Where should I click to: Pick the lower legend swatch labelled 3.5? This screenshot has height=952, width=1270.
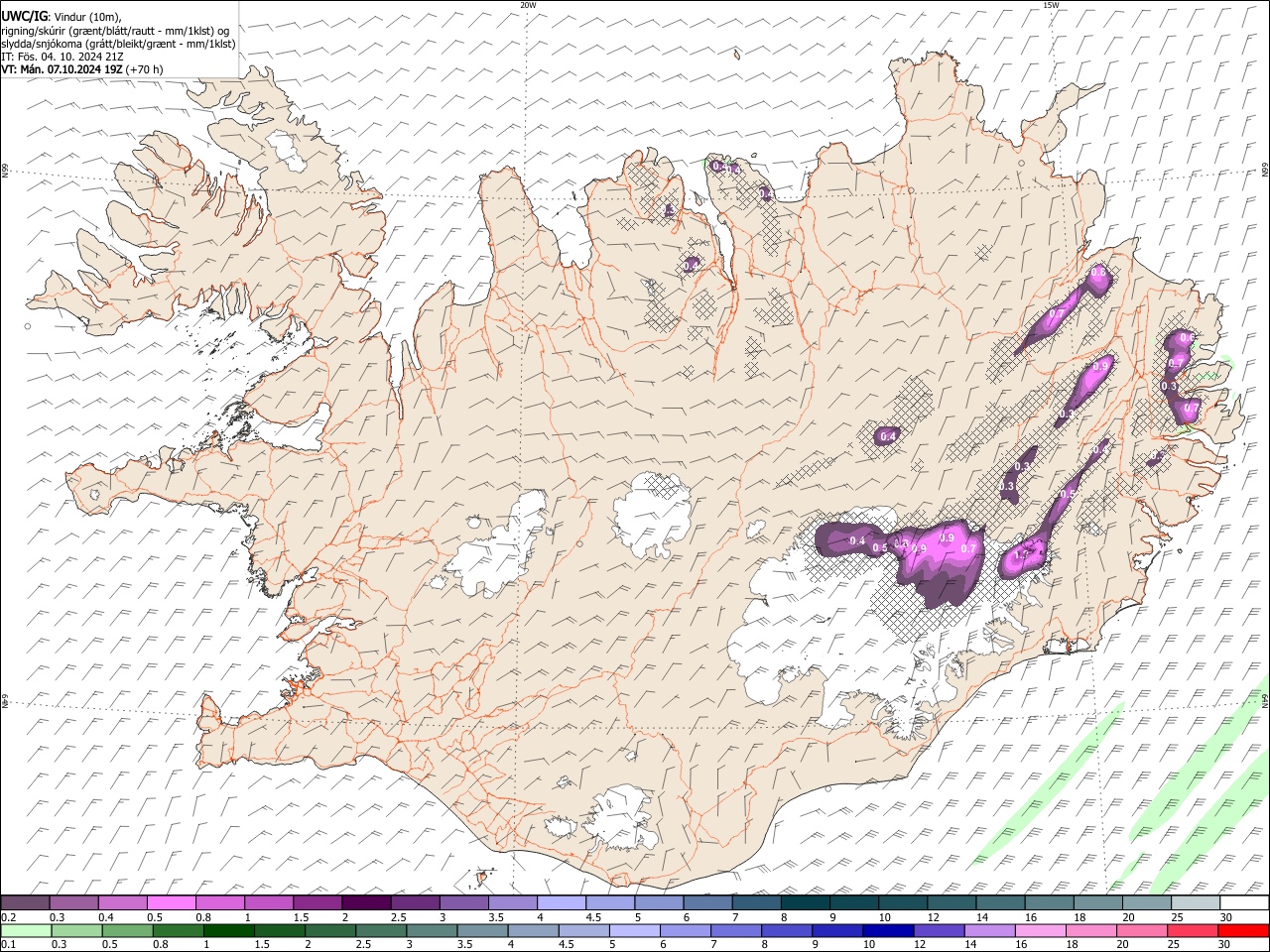pos(482,930)
